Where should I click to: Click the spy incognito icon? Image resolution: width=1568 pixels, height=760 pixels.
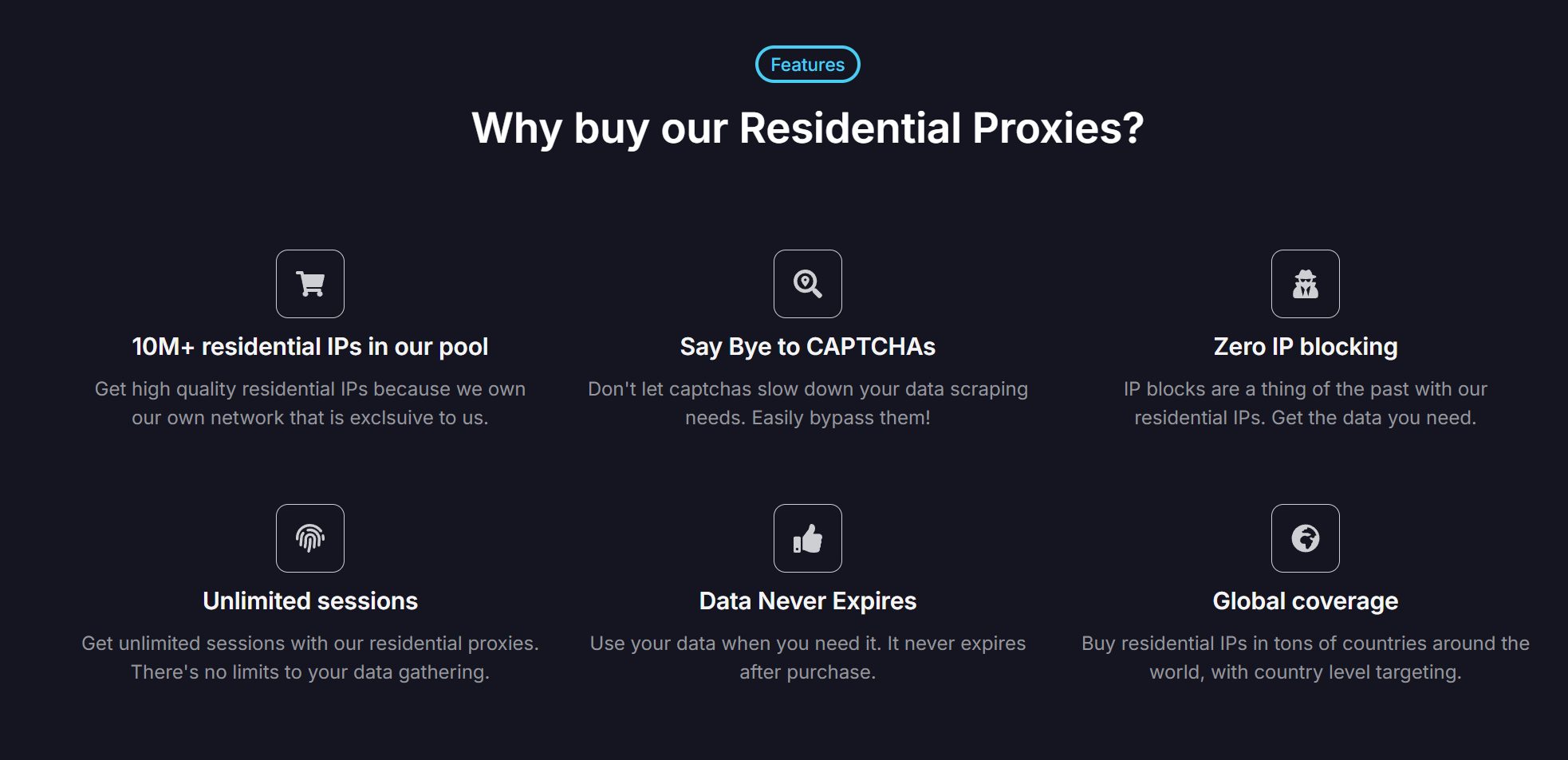click(x=1305, y=284)
